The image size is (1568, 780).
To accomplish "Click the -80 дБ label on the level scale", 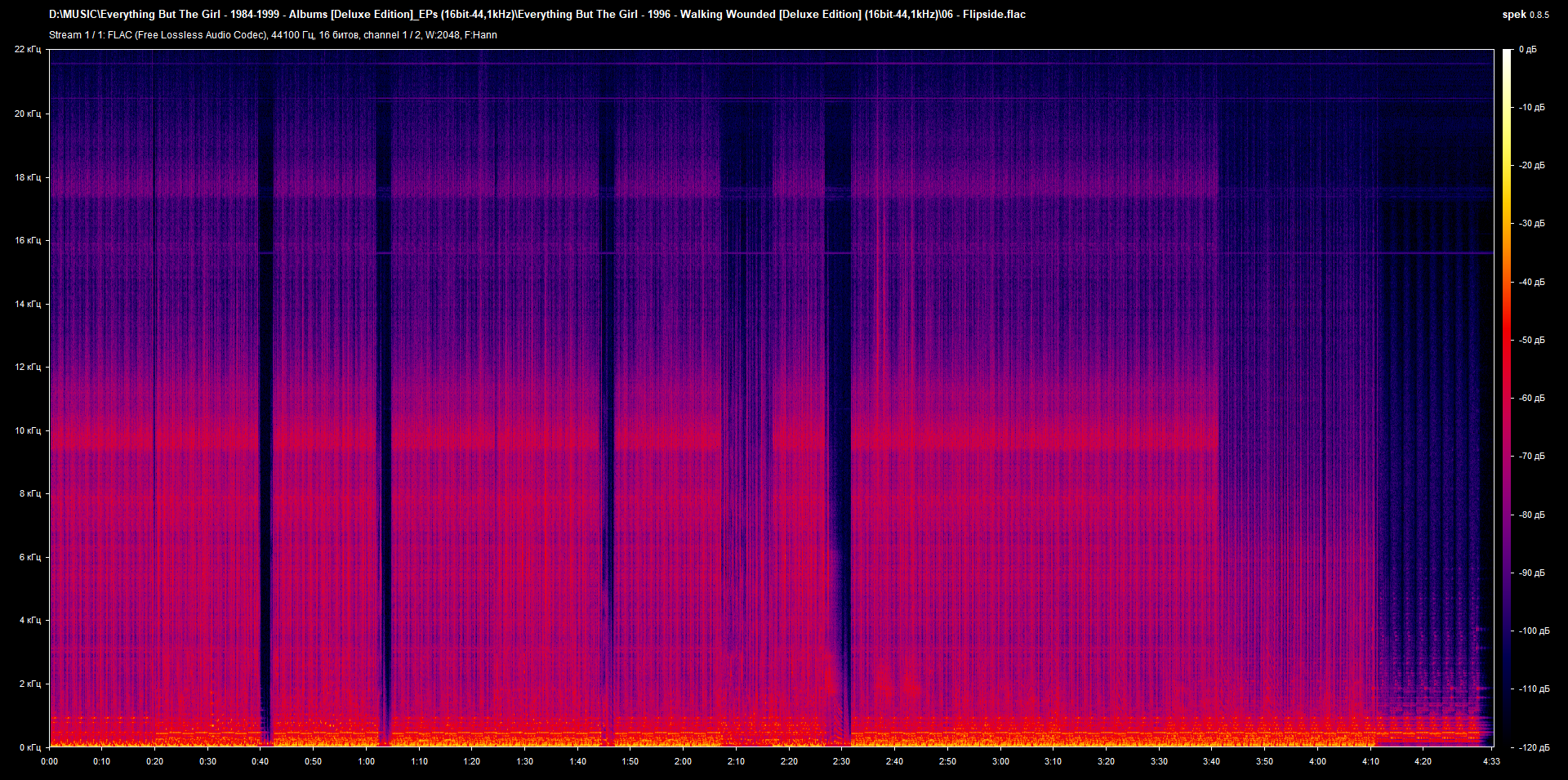I will pyautogui.click(x=1531, y=515).
